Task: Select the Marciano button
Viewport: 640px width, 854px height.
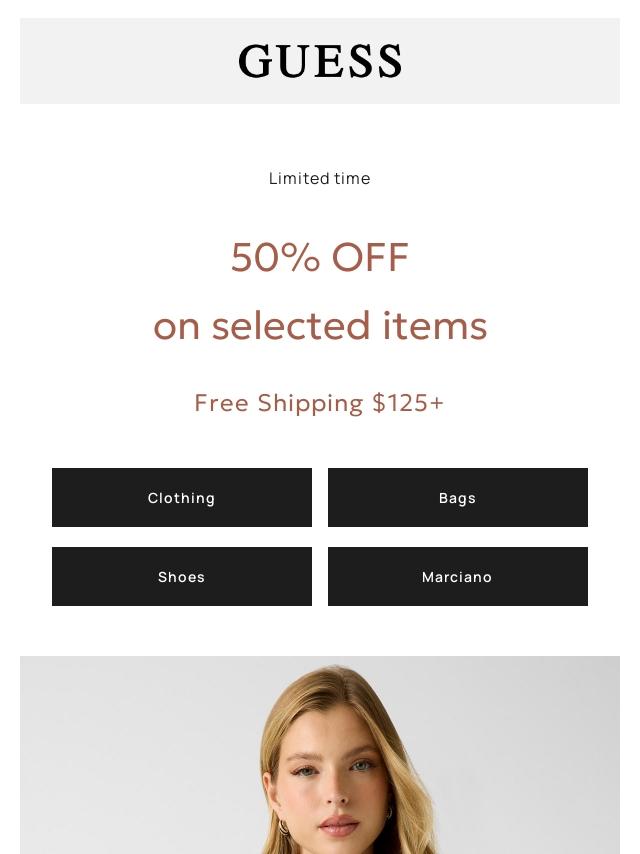Action: 457,577
